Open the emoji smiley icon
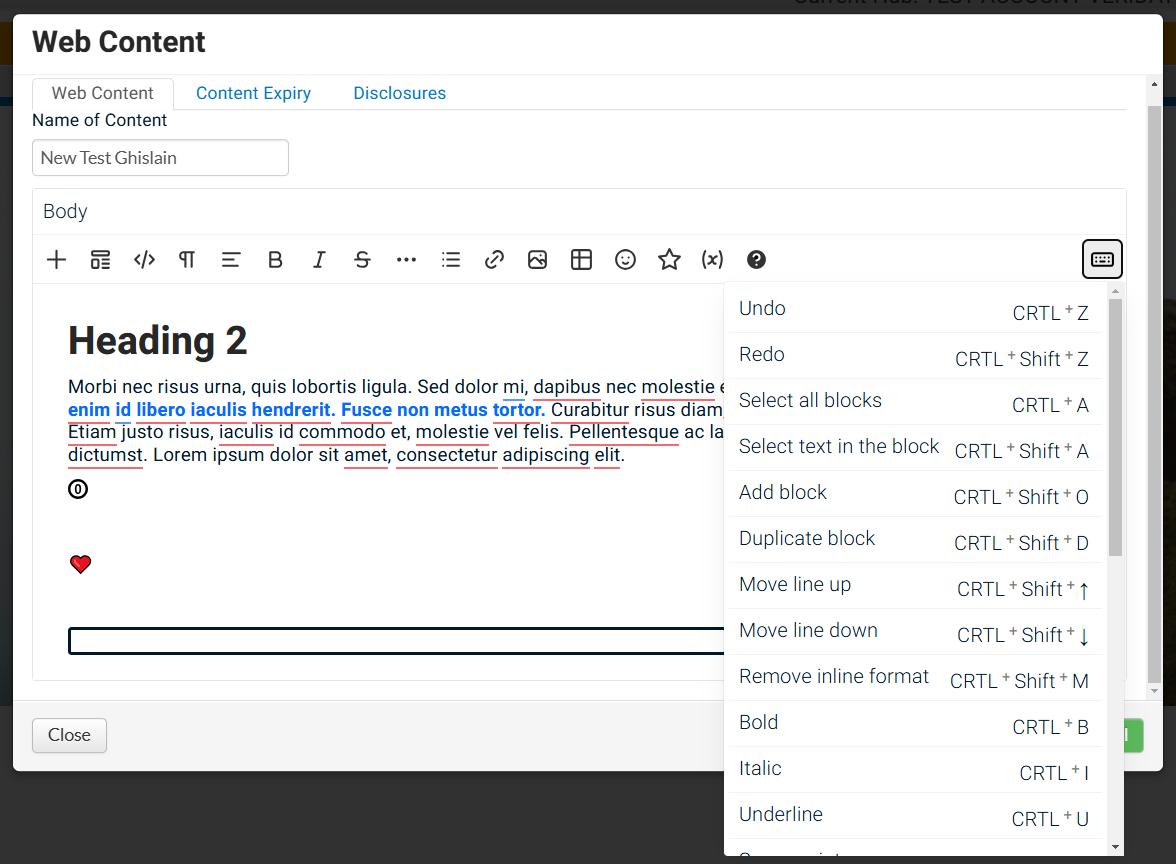The image size is (1176, 864). pyautogui.click(x=626, y=260)
